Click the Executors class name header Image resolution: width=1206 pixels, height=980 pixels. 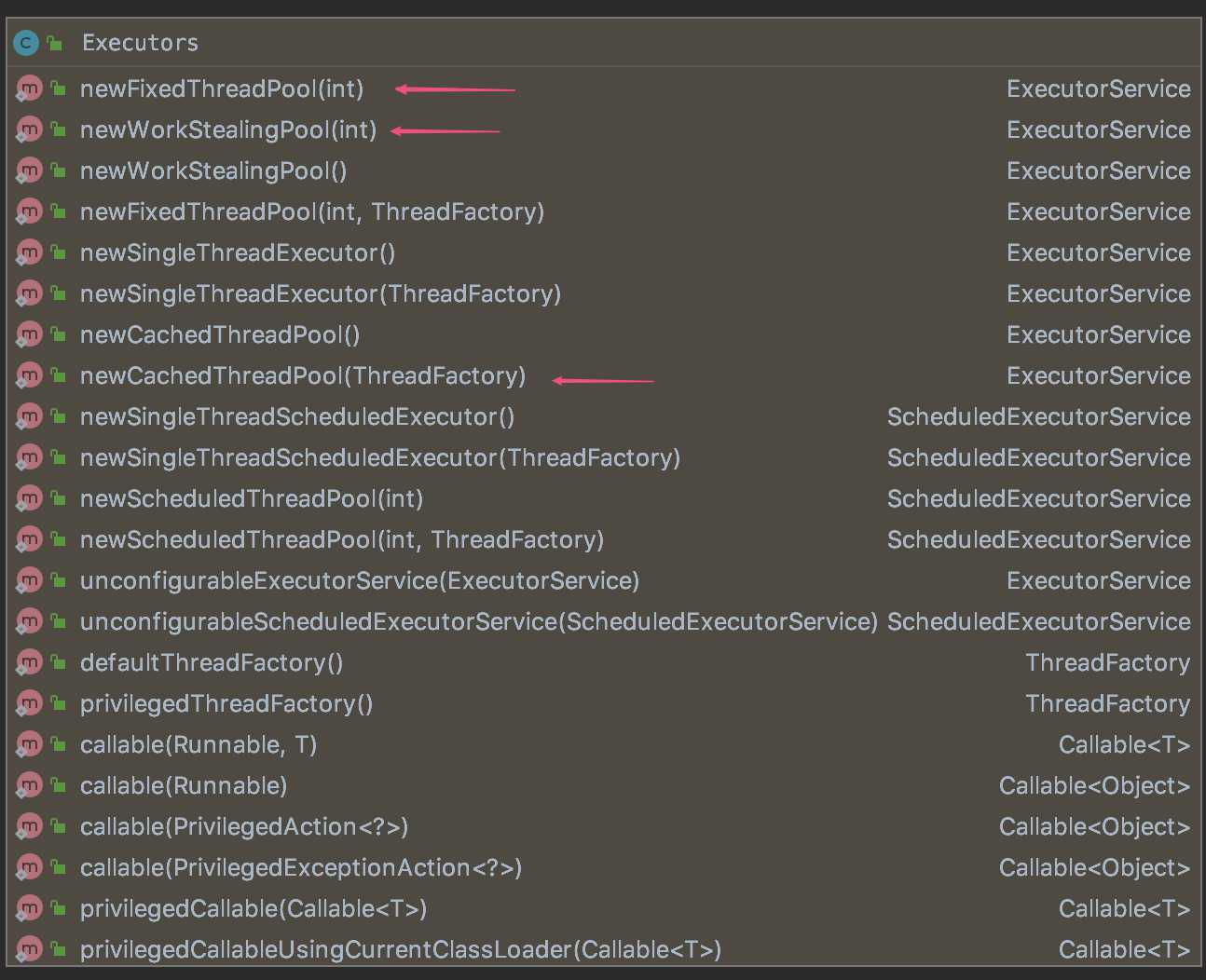140,43
